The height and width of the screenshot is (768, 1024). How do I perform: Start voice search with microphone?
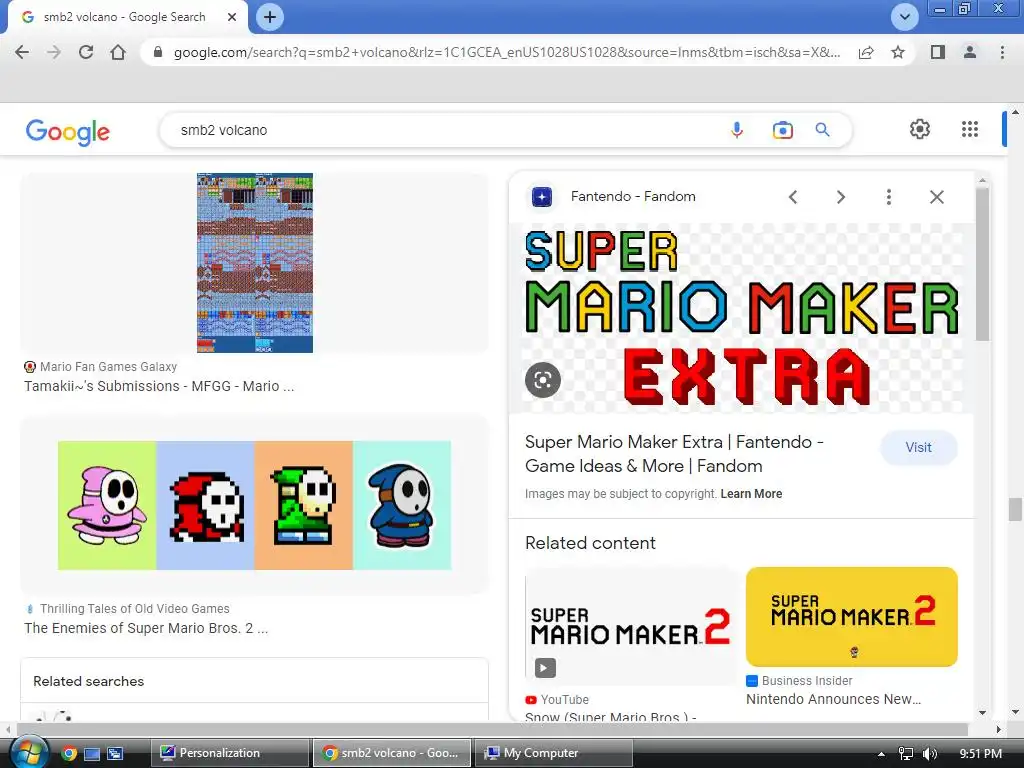(737, 130)
